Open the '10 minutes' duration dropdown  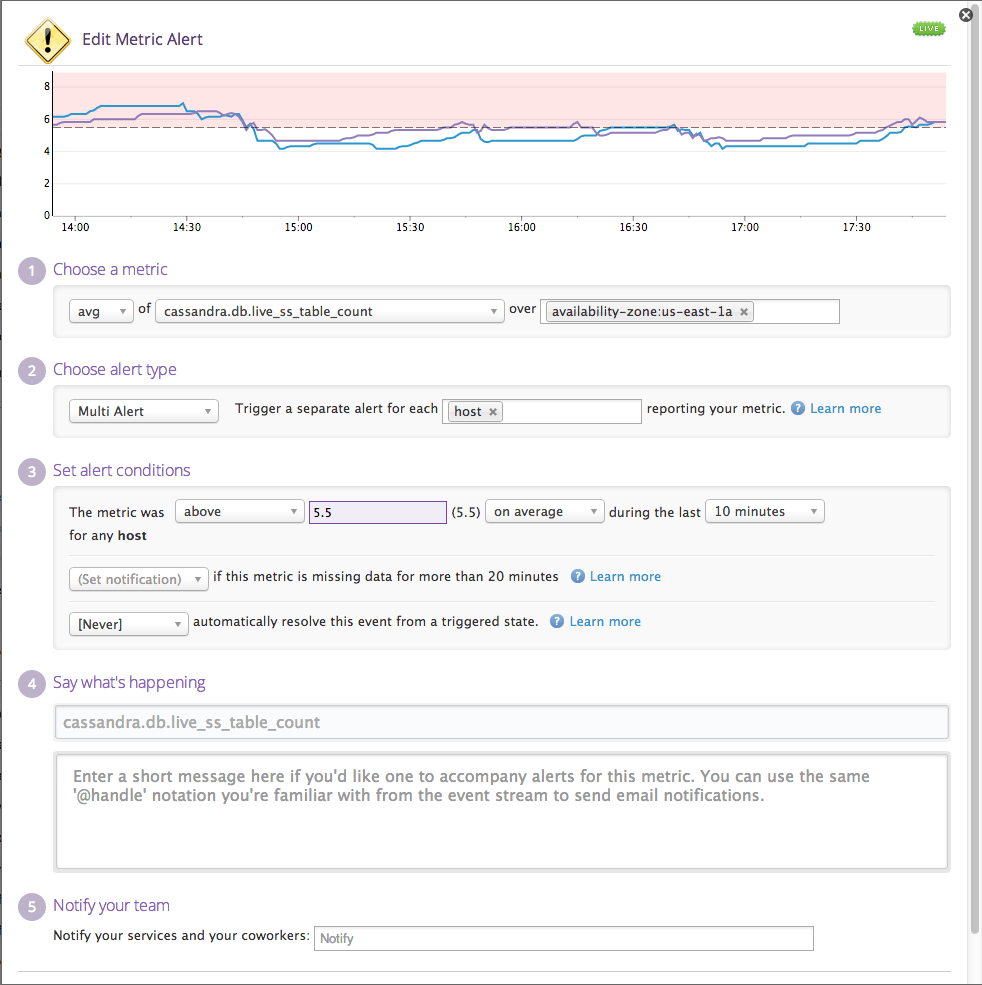pos(764,511)
